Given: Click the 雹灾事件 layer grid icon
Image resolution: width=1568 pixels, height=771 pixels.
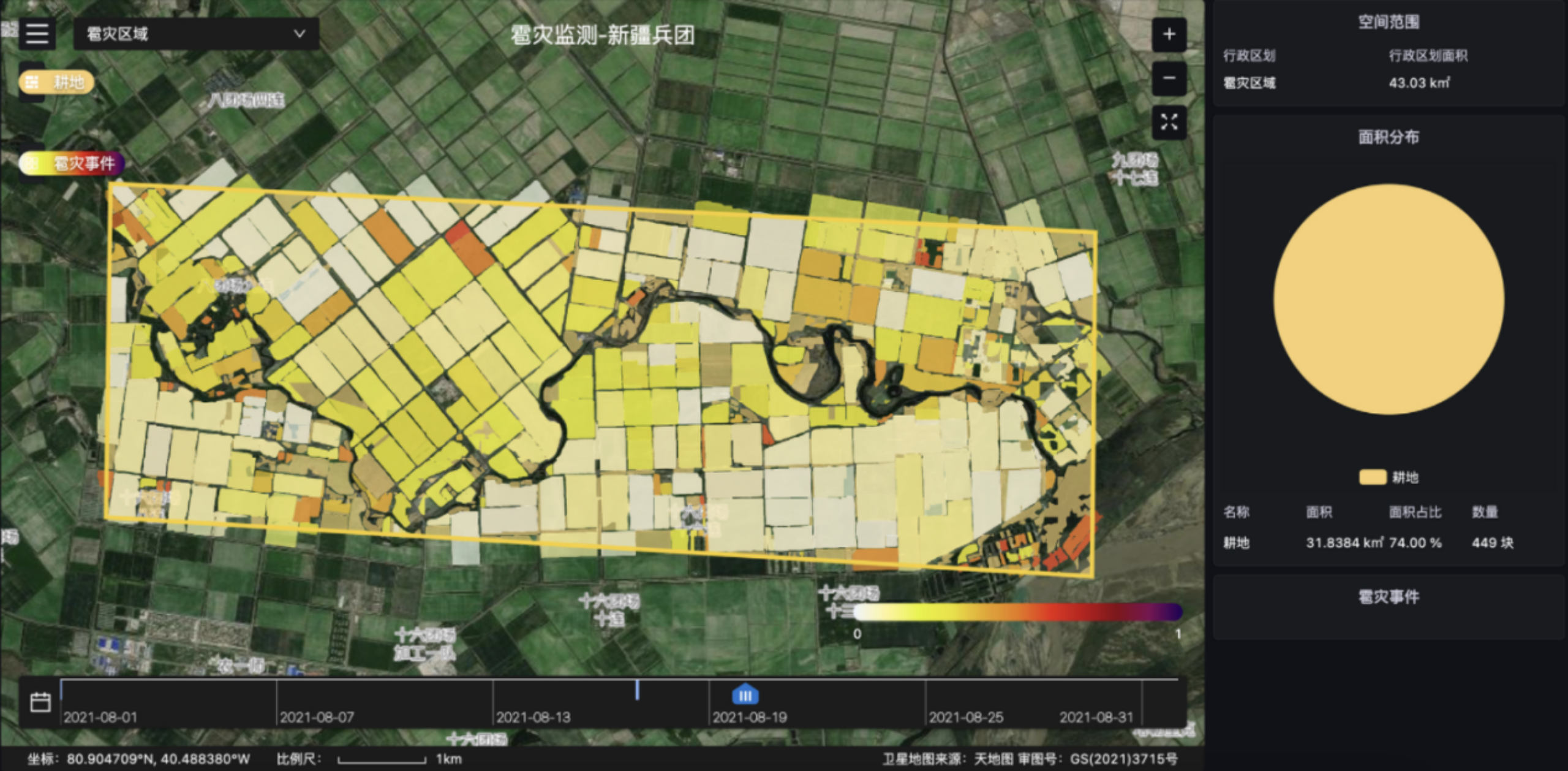Looking at the screenshot, I should [x=32, y=163].
